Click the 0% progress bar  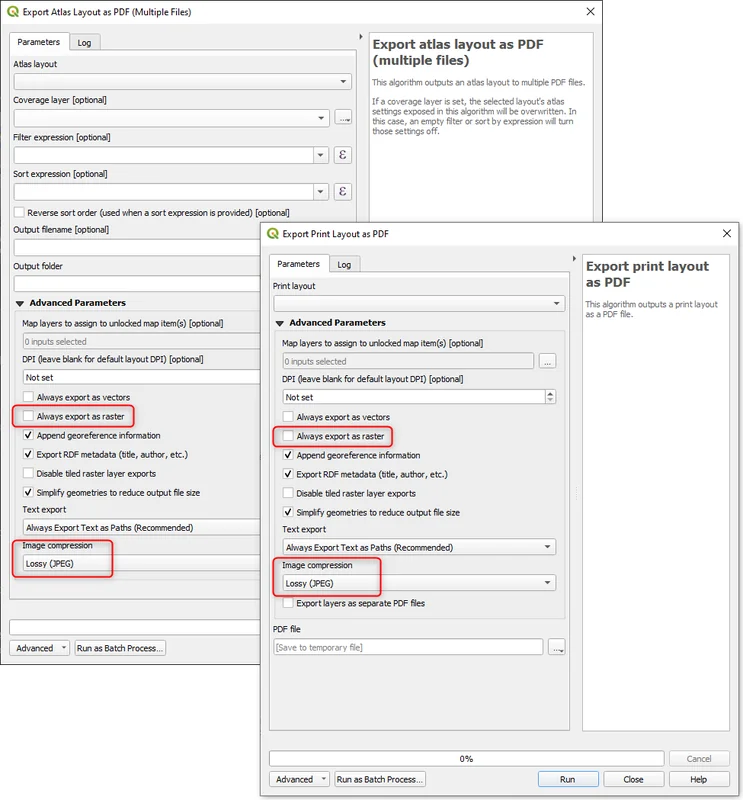coord(466,759)
